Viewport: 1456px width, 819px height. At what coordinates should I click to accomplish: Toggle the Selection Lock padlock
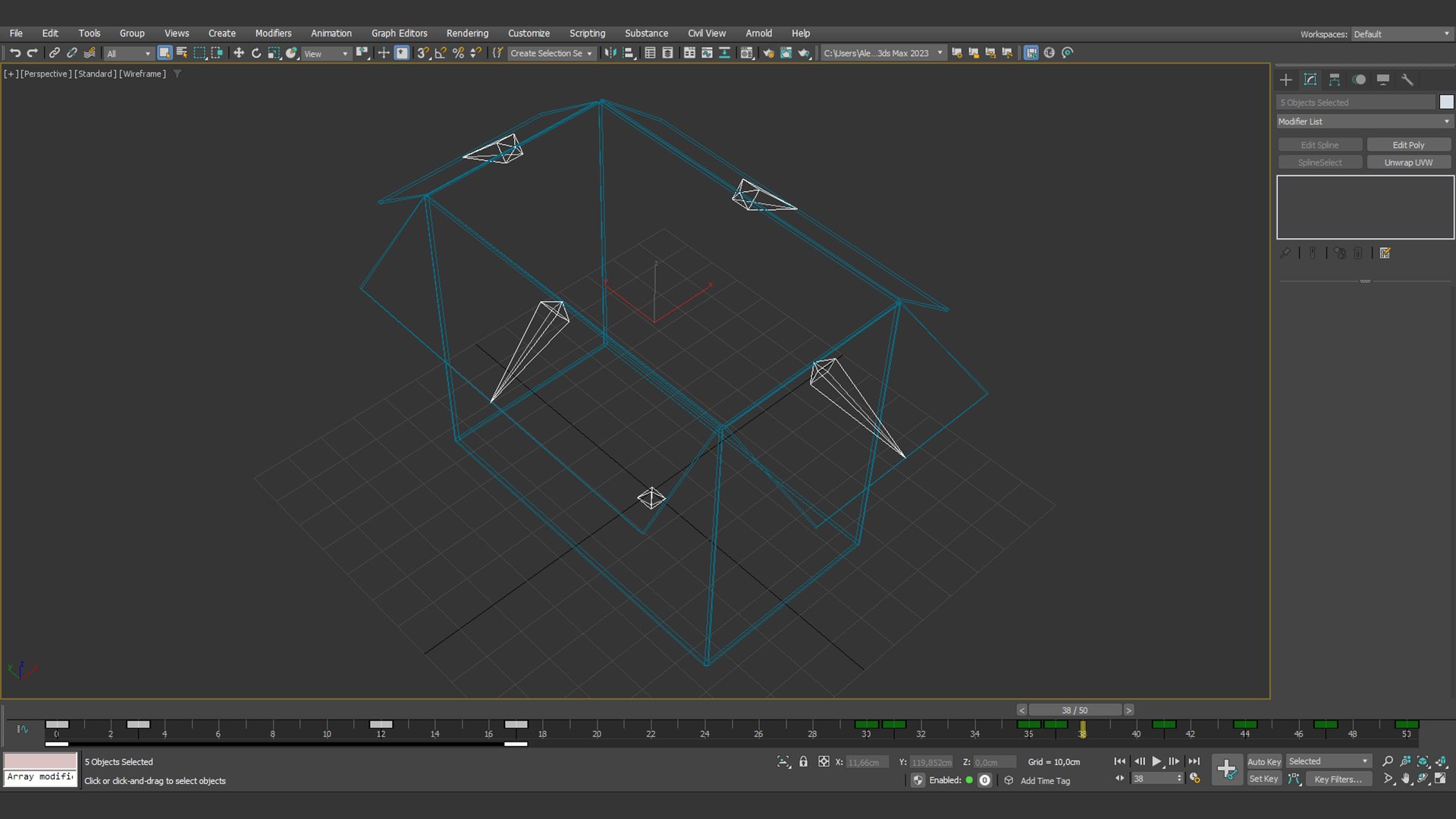[803, 761]
